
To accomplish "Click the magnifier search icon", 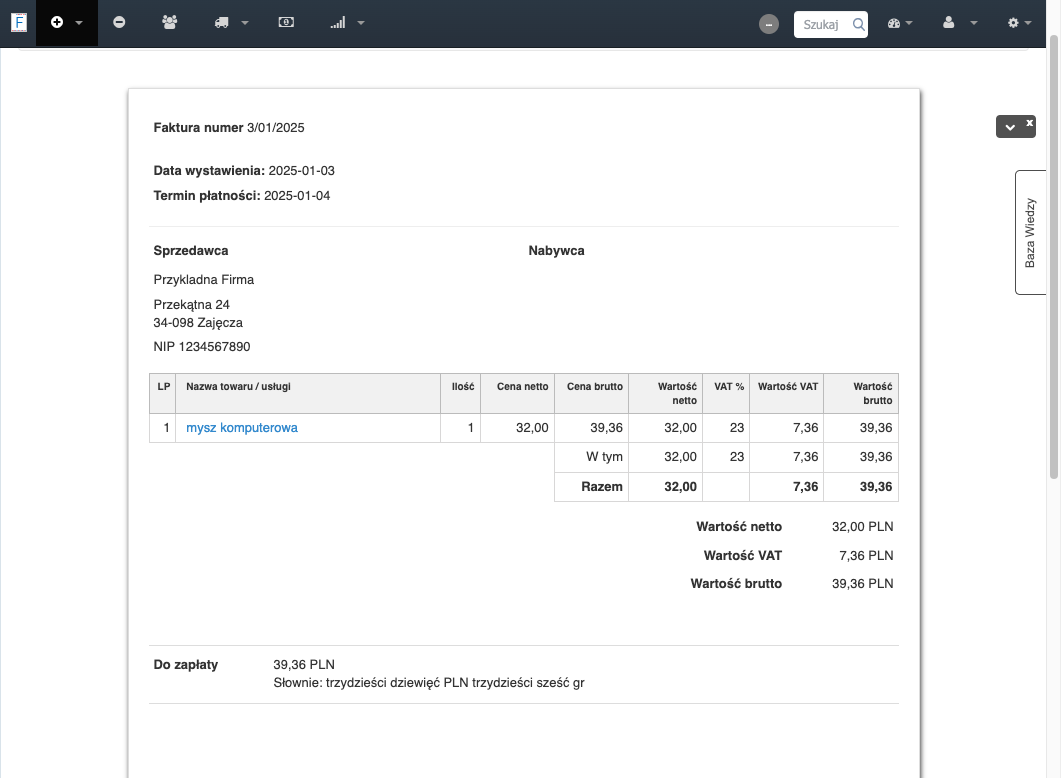I will tap(858, 24).
